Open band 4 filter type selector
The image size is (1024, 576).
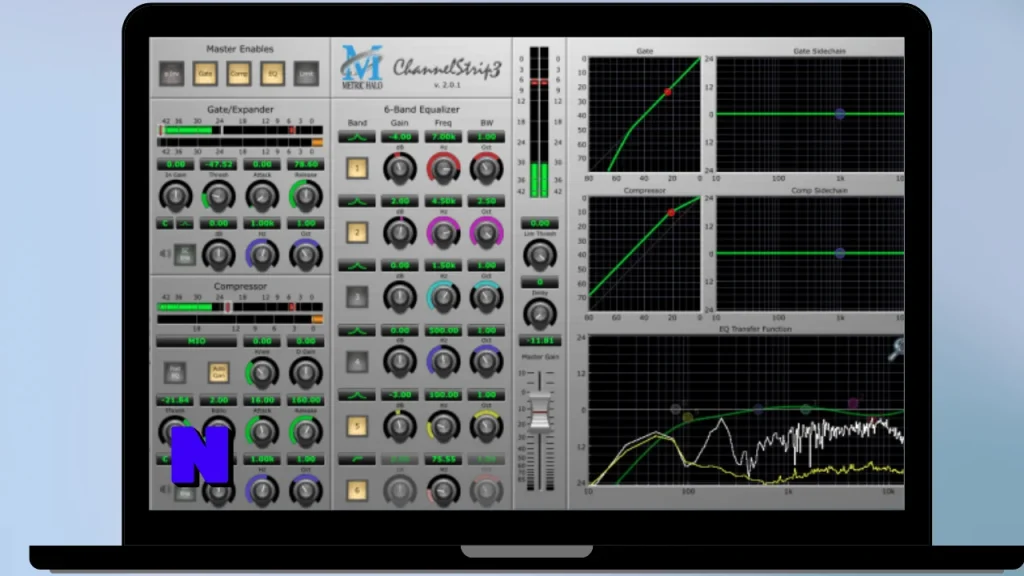357,330
